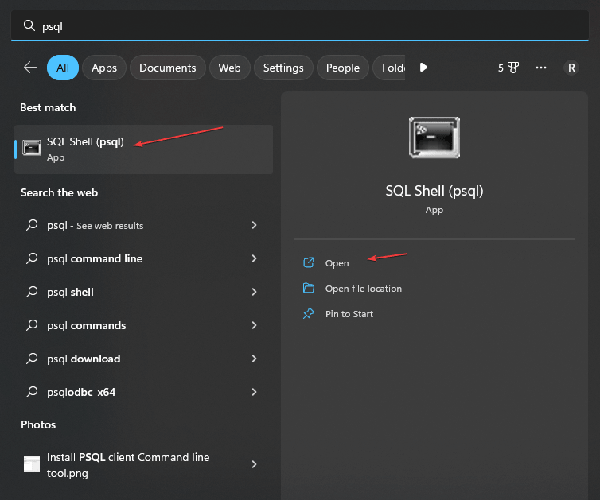Open the SQL Shell (psql) app
The width and height of the screenshot is (600, 500).
click(x=337, y=263)
